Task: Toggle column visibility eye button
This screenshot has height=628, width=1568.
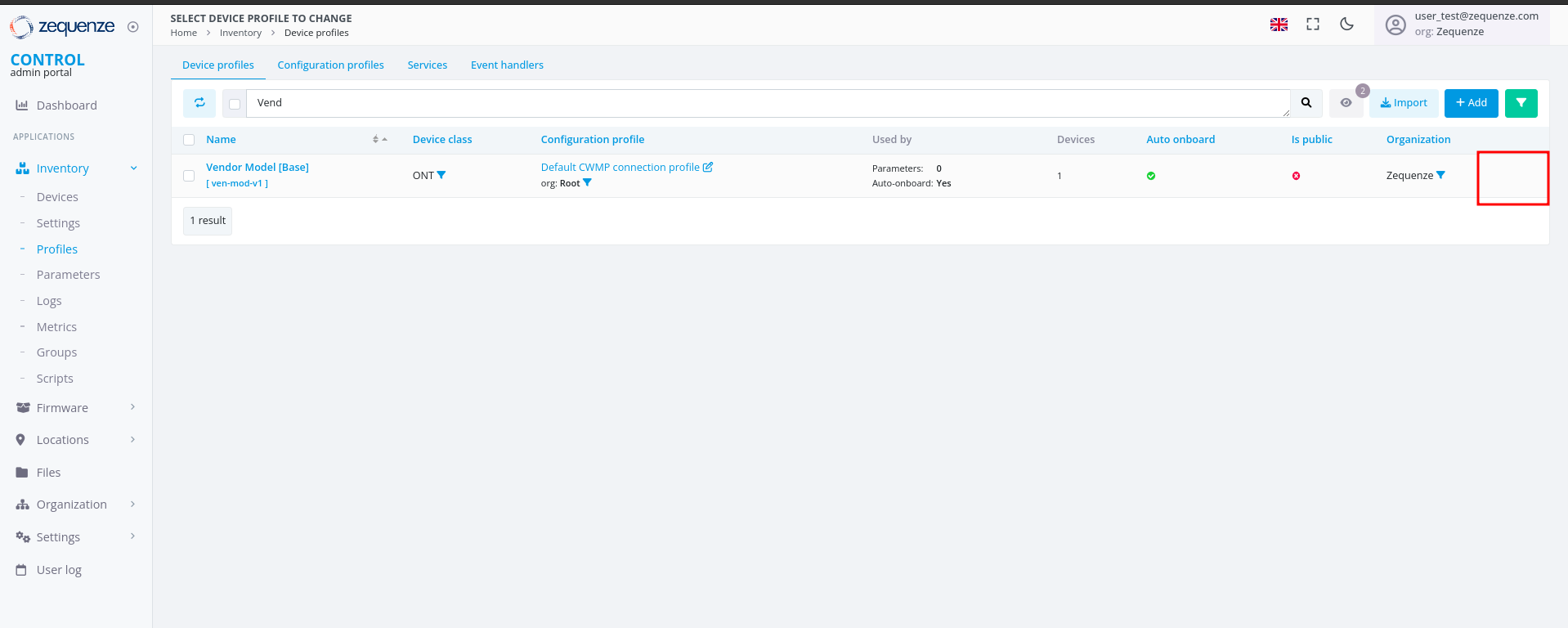Action: [x=1346, y=103]
